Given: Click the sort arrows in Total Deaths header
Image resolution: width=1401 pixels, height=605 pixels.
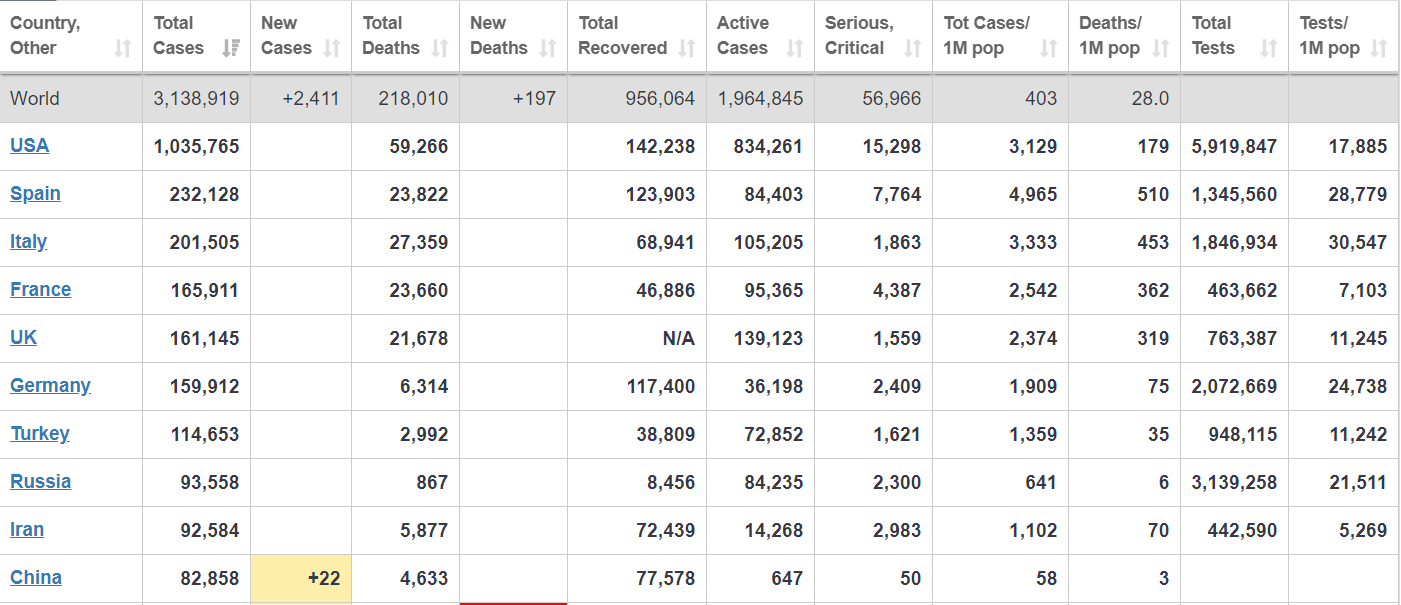Looking at the screenshot, I should tap(440, 48).
